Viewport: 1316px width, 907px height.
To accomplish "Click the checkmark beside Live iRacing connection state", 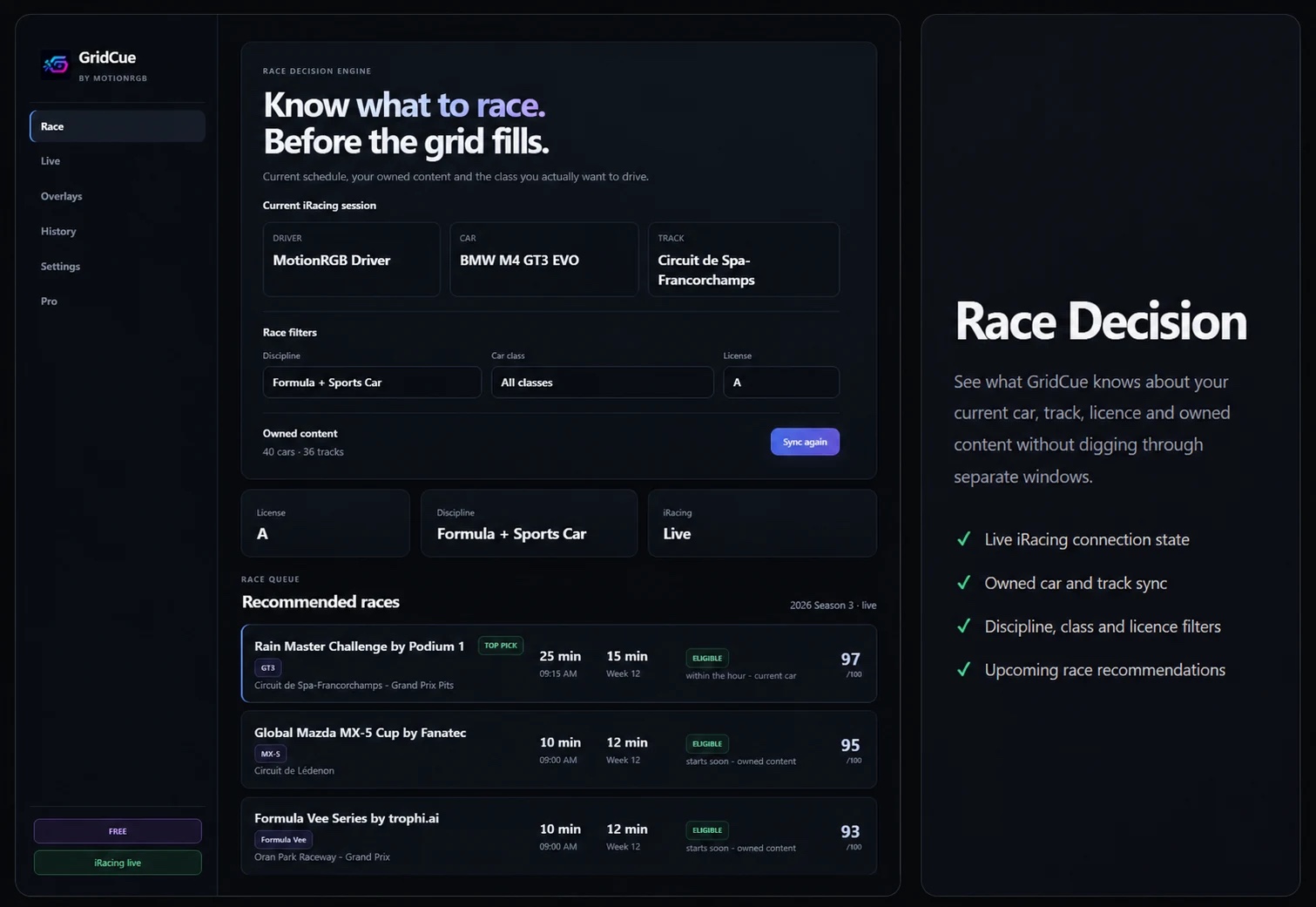I will click(x=963, y=539).
